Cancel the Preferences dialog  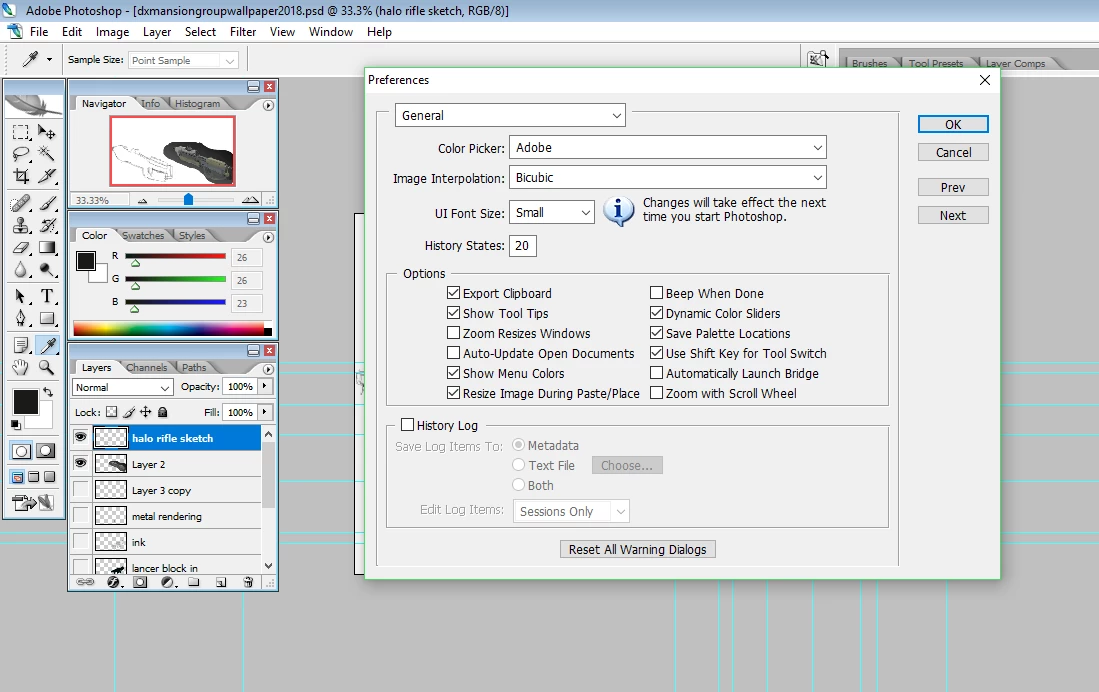[953, 152]
